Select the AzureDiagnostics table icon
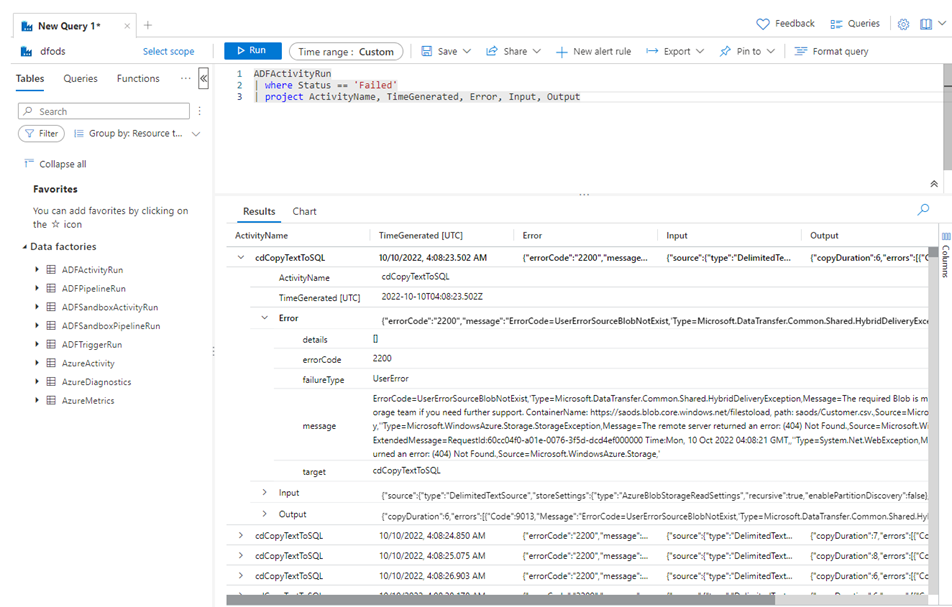Viewport: 952px width, 607px height. point(52,382)
